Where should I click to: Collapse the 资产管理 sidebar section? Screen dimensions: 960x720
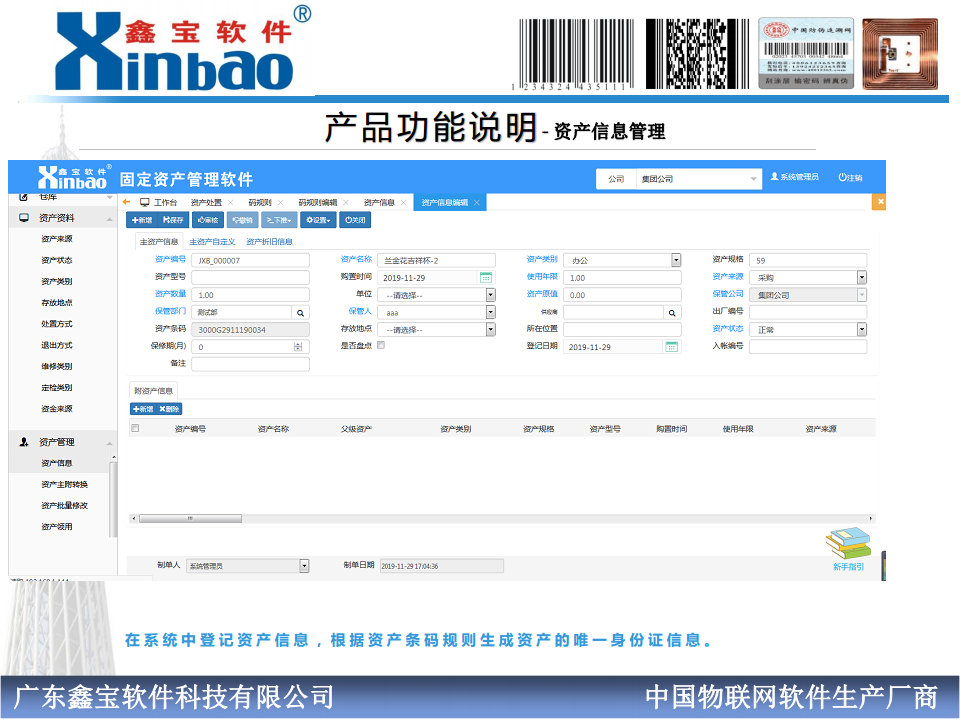point(110,443)
